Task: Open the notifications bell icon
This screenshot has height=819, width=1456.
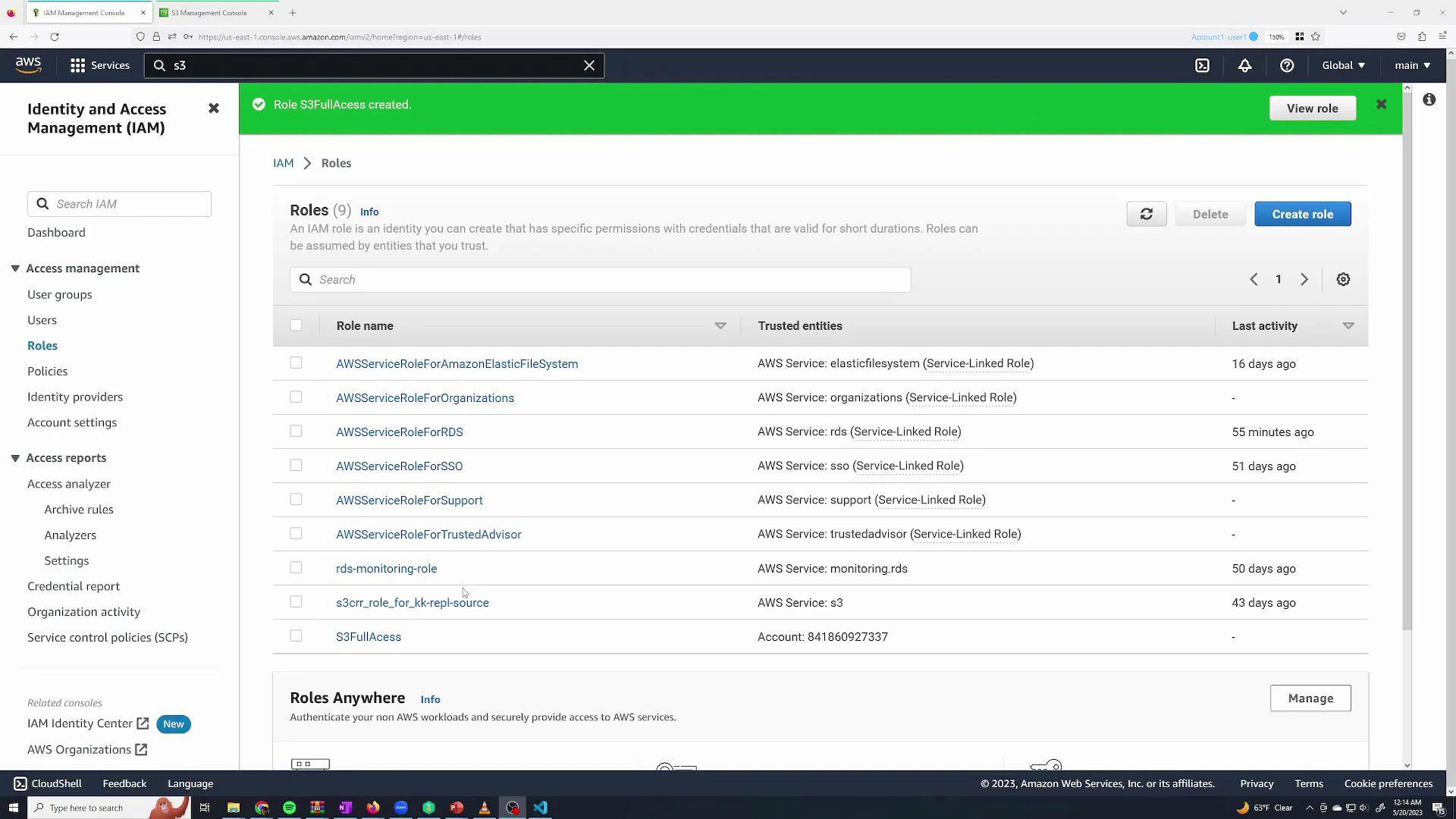Action: [1245, 65]
